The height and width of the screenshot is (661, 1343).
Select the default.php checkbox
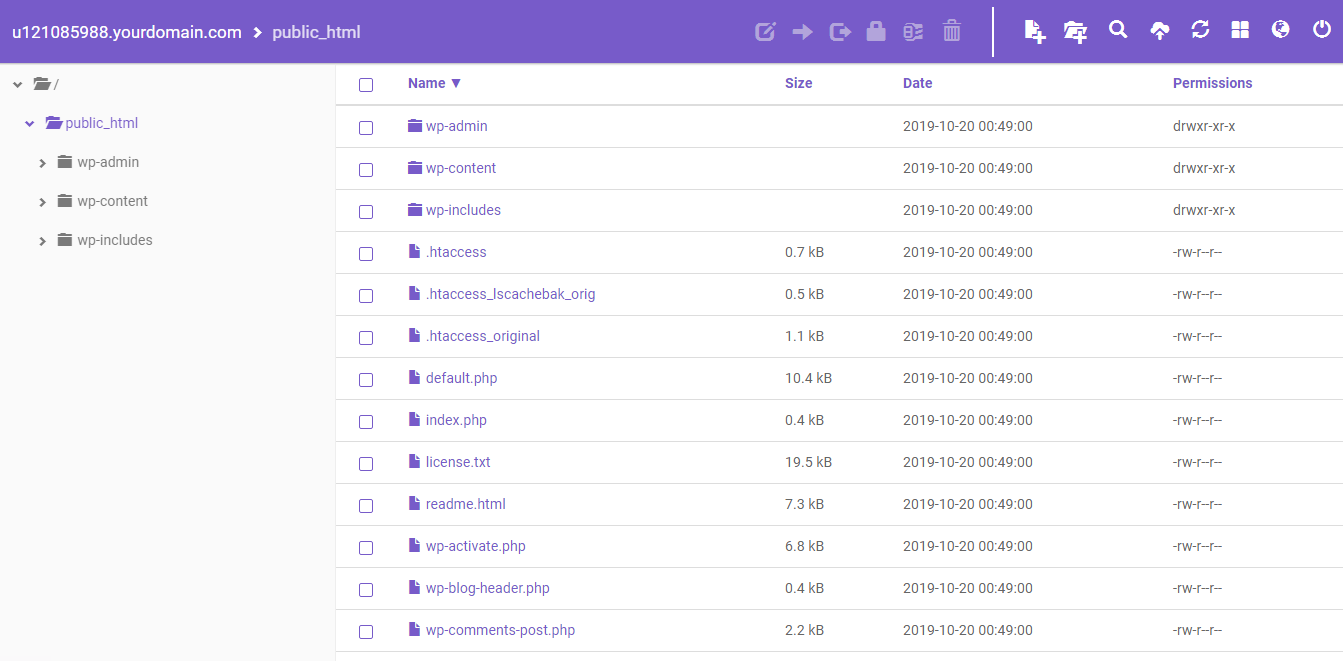[366, 380]
